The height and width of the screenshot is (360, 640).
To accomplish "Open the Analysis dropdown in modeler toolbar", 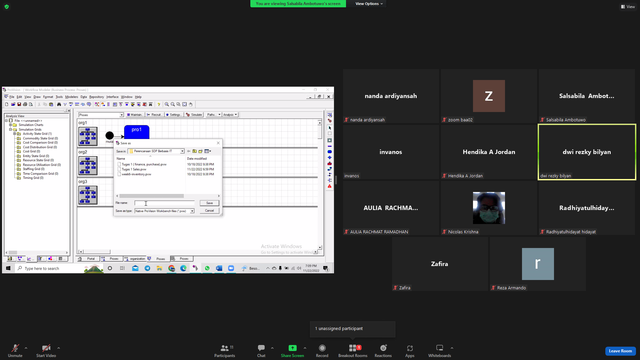I will pyautogui.click(x=230, y=115).
